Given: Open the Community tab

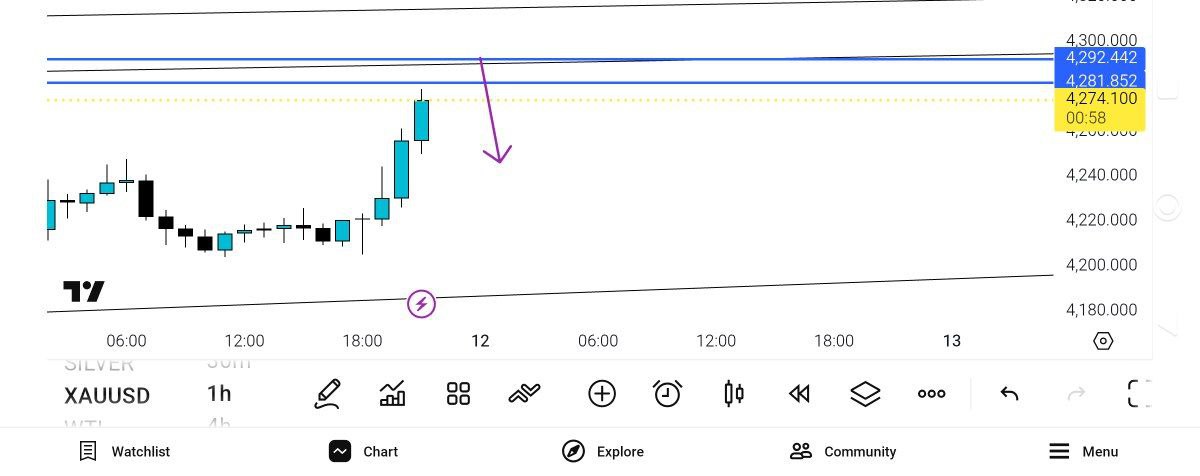Looking at the screenshot, I should tap(842, 451).
